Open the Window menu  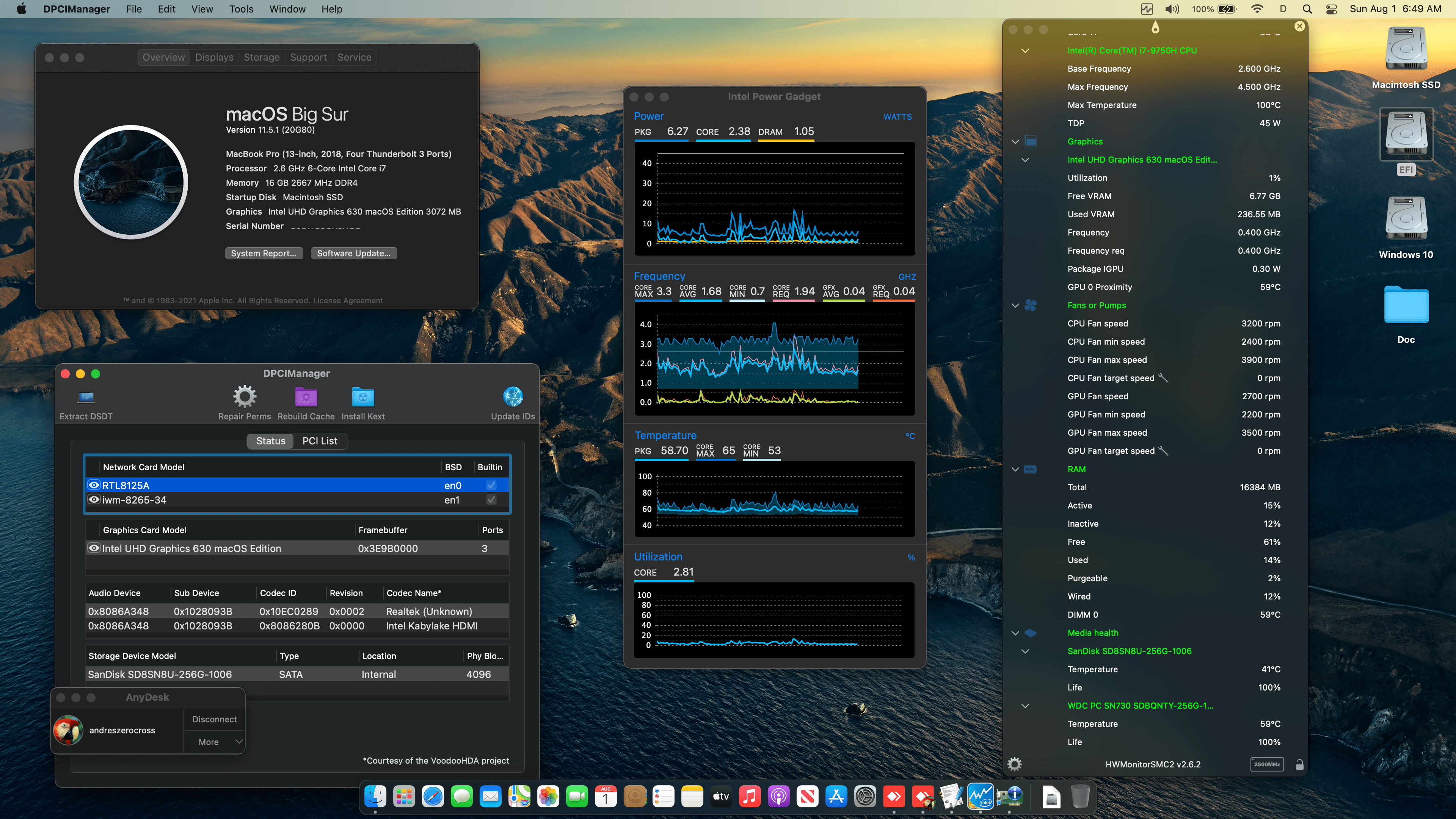tap(287, 9)
